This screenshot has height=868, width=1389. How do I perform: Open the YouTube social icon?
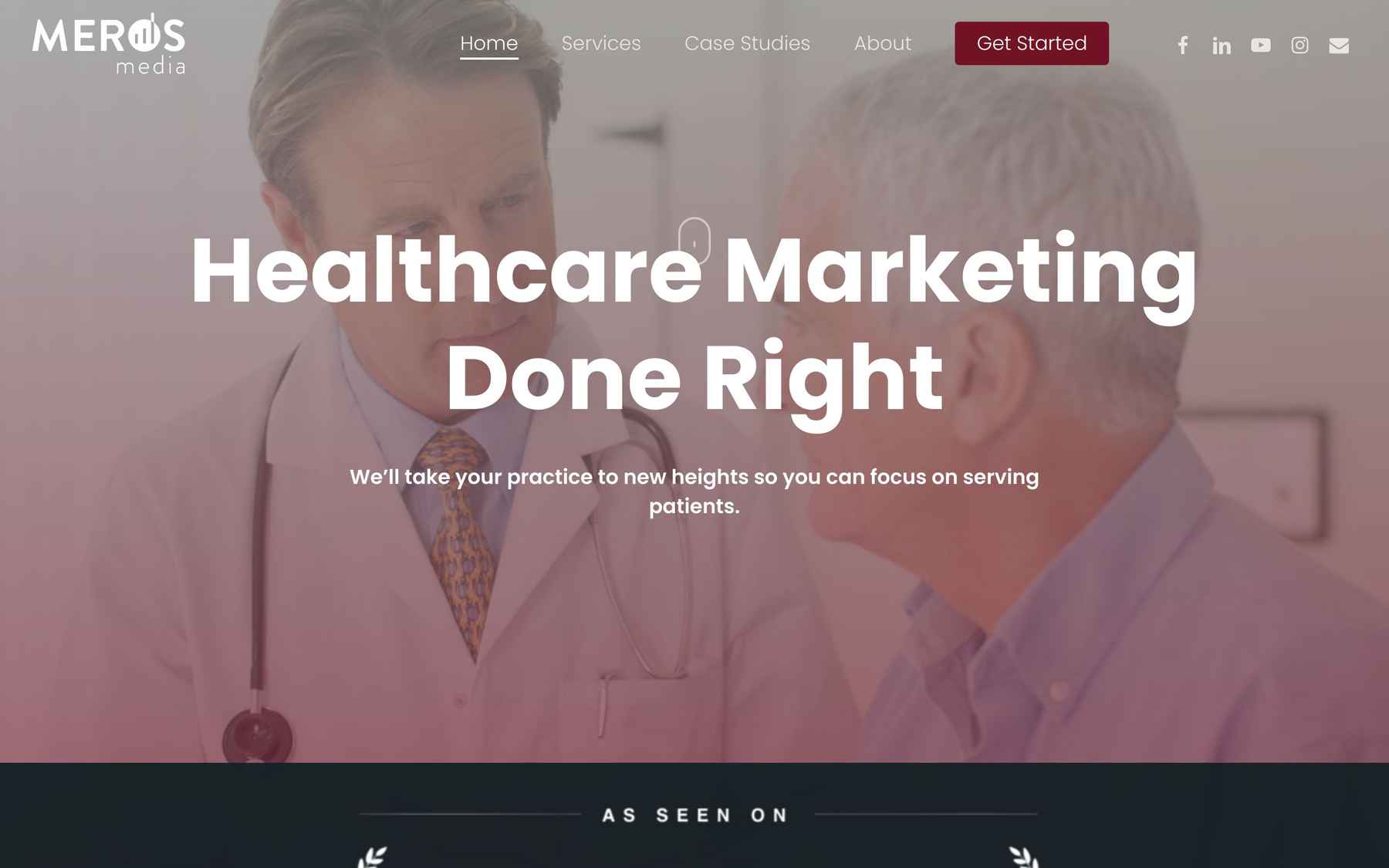1261,46
